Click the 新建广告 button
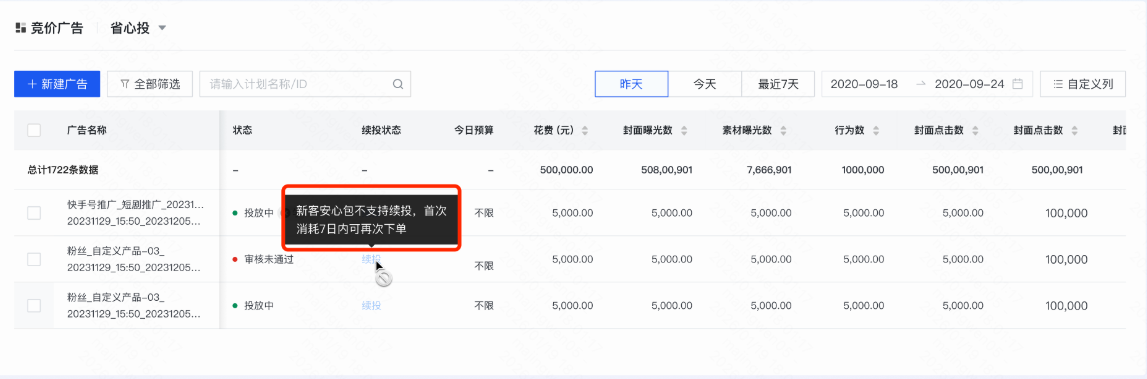The image size is (1147, 379). [56, 84]
